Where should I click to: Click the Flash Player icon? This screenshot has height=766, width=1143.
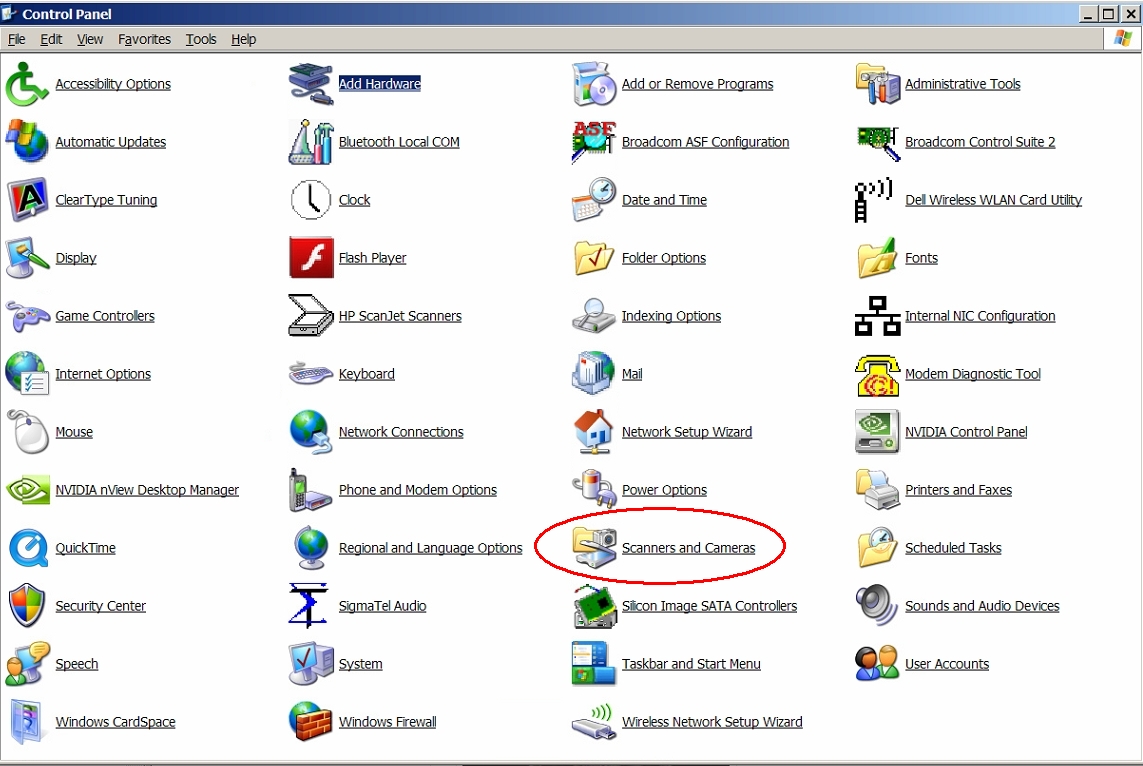[311, 257]
